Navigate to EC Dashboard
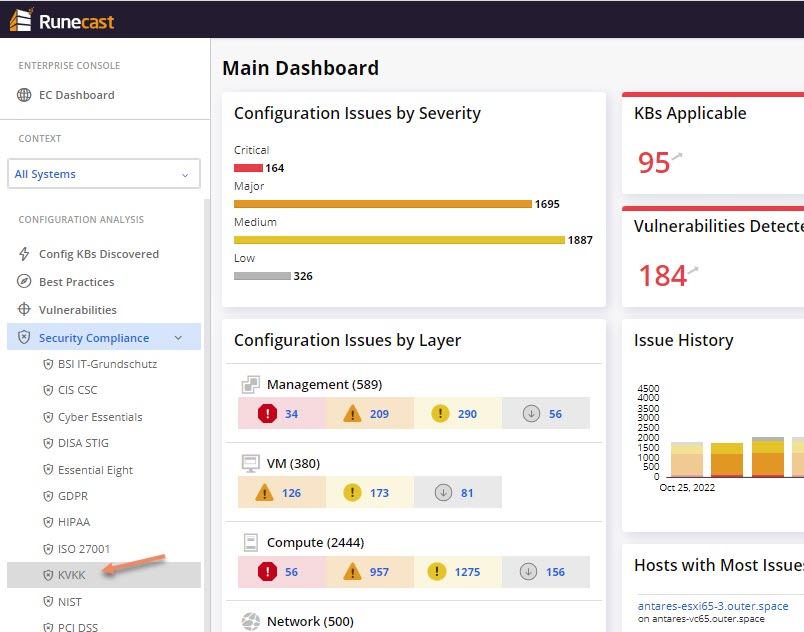 77,95
